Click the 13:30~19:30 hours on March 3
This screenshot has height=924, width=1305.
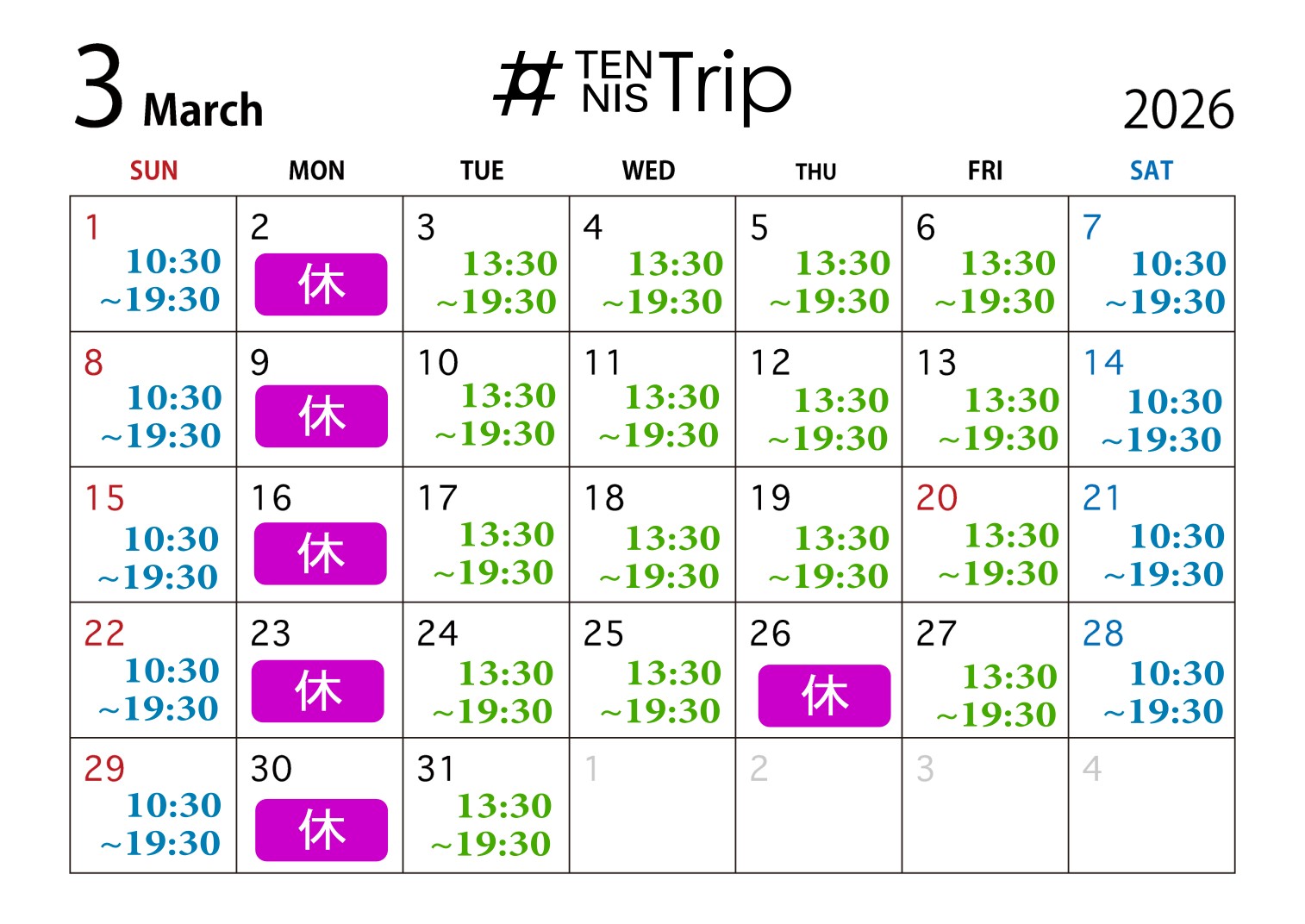click(x=498, y=282)
